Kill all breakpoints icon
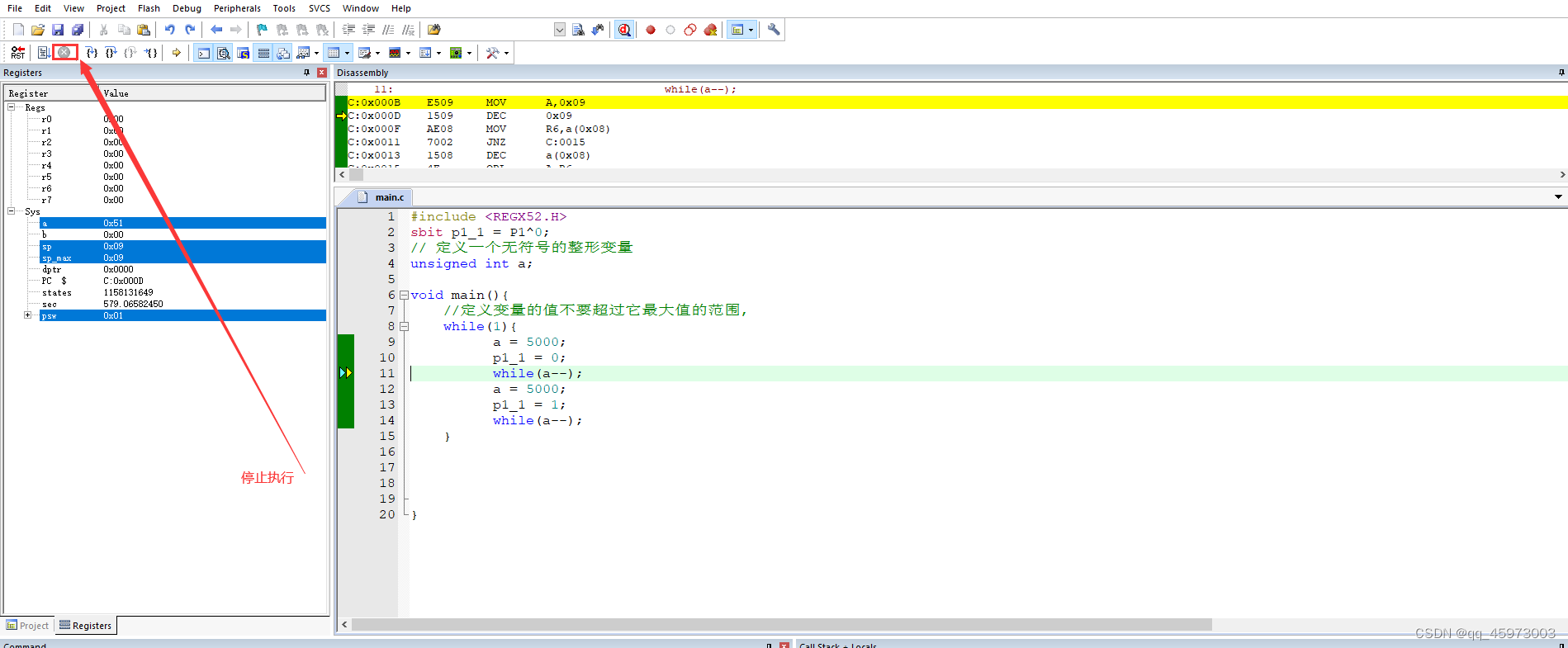Image resolution: width=1568 pixels, height=648 pixels. (x=710, y=30)
